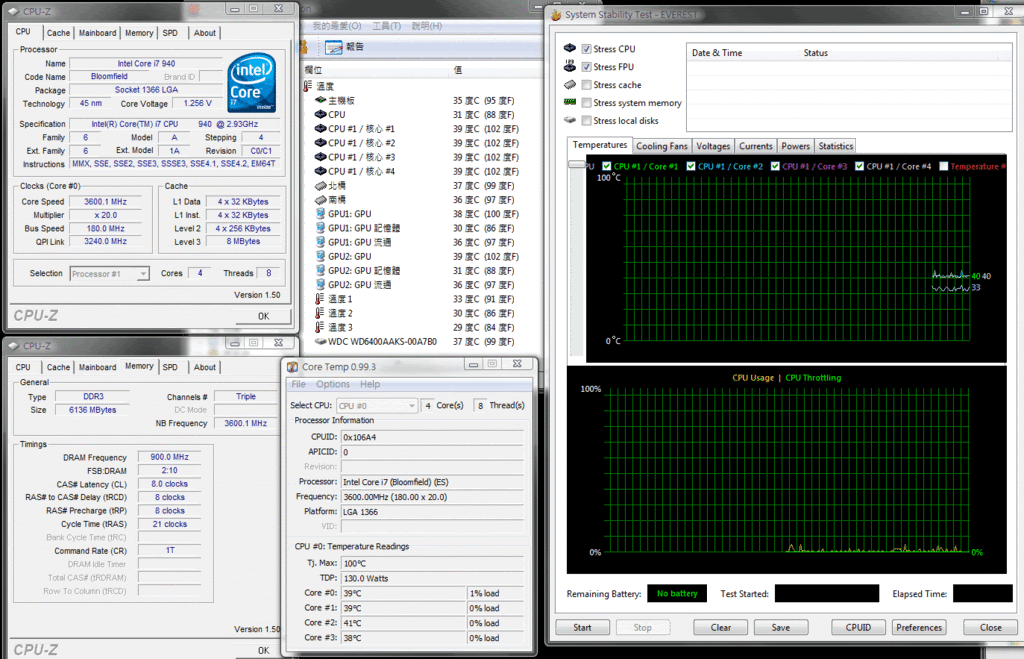Viewport: 1024px width, 659px height.
Task: Expand the temperature sensor category icon
Action: (308, 86)
